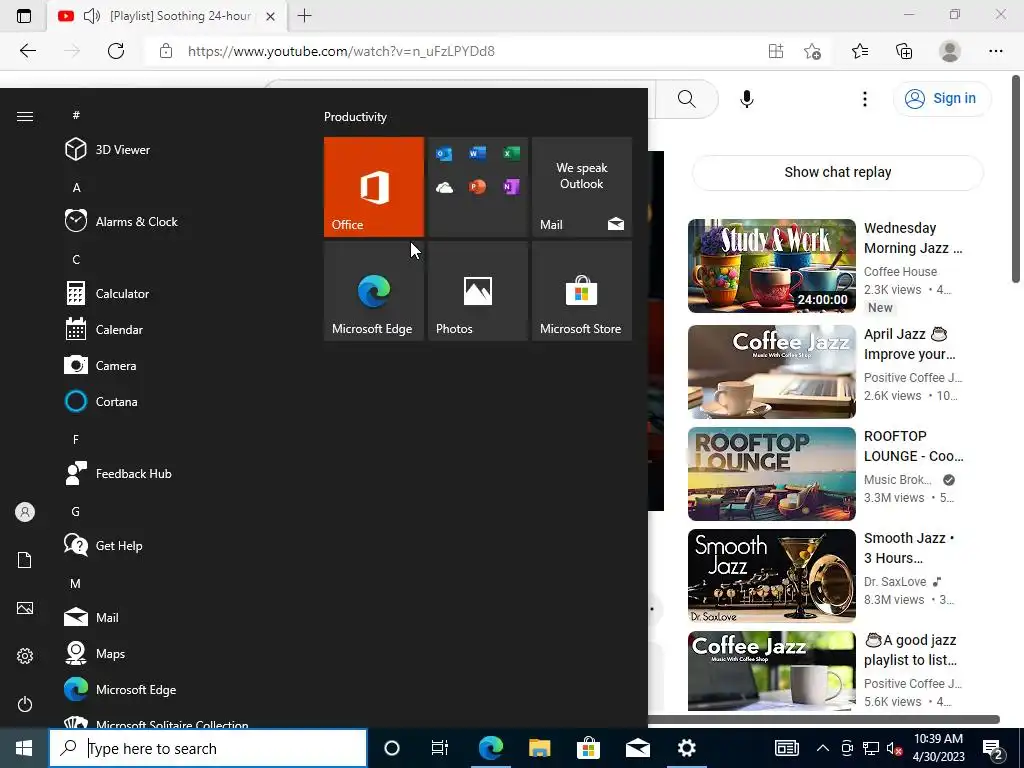
Task: Open the Microsoft Store tile
Action: (x=582, y=291)
